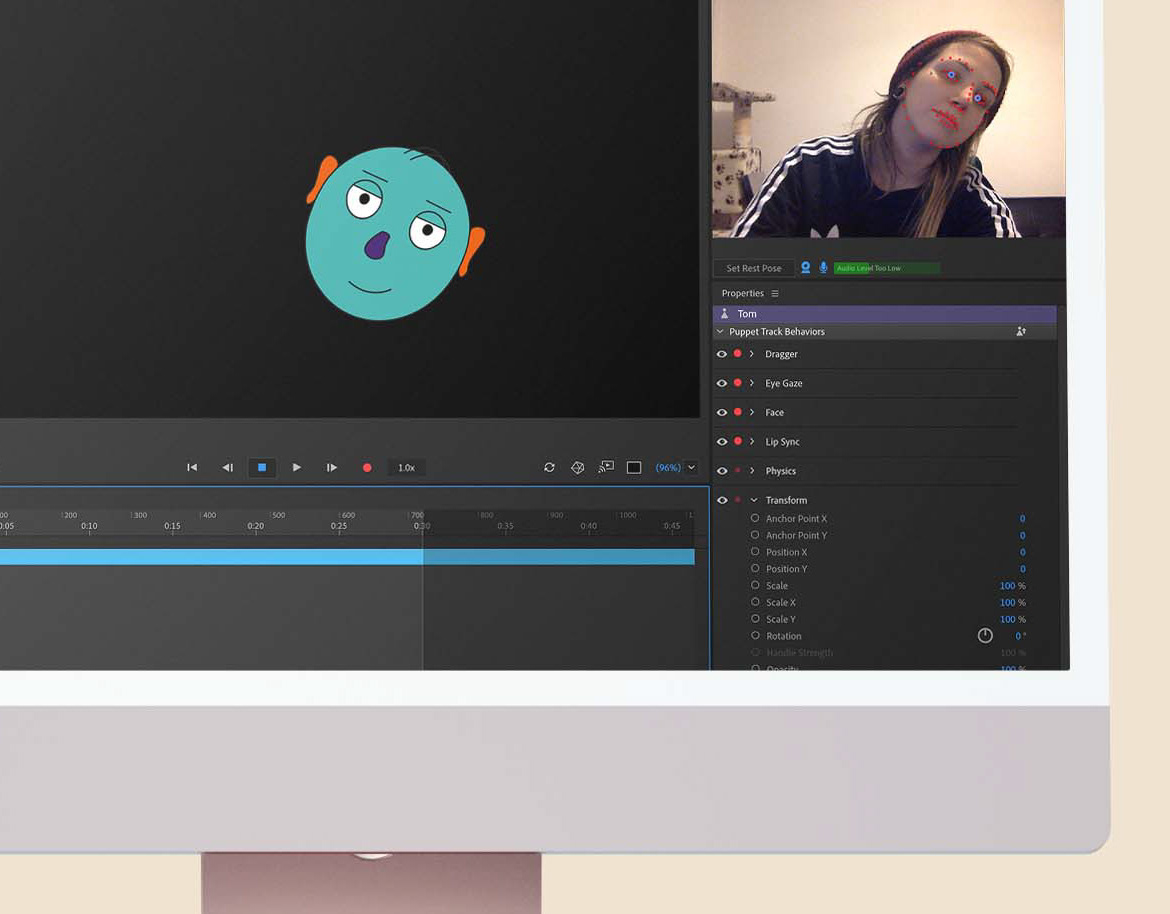Arm the Rotation parameter circle

pyautogui.click(x=755, y=636)
